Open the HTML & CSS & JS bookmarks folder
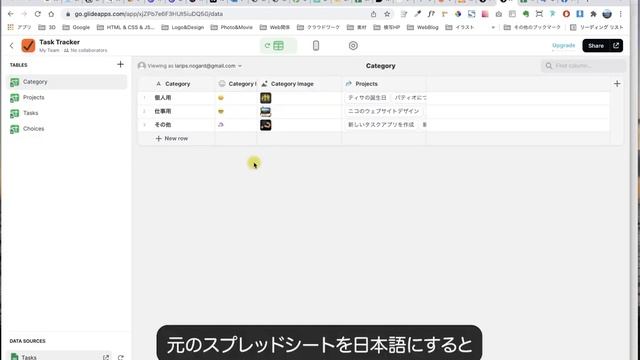 [126, 27]
